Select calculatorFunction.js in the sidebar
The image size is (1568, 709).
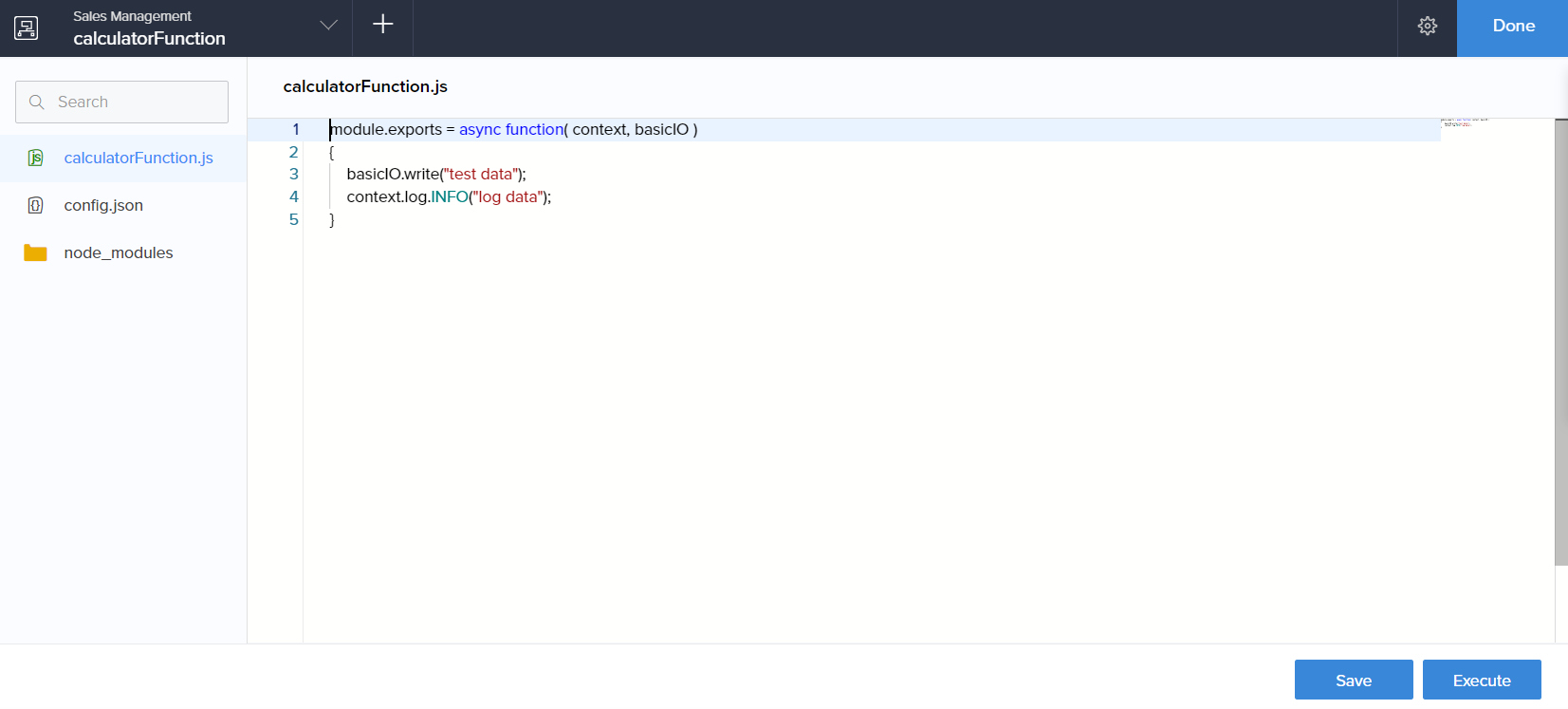[138, 158]
